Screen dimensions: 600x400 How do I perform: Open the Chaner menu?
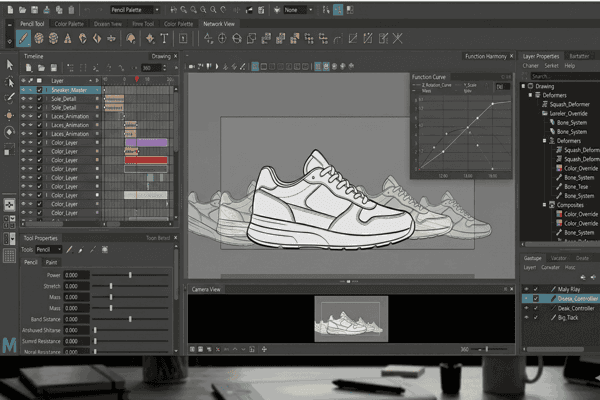[x=531, y=66]
